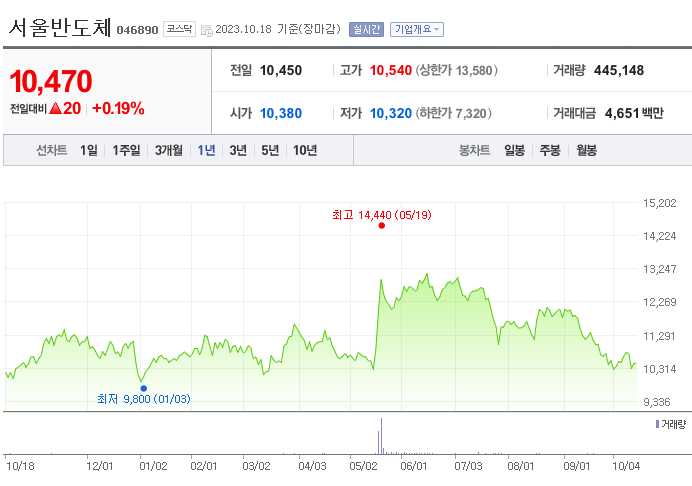692x486 pixels.
Task: Click the 고가 value 10,540
Action: [391, 70]
